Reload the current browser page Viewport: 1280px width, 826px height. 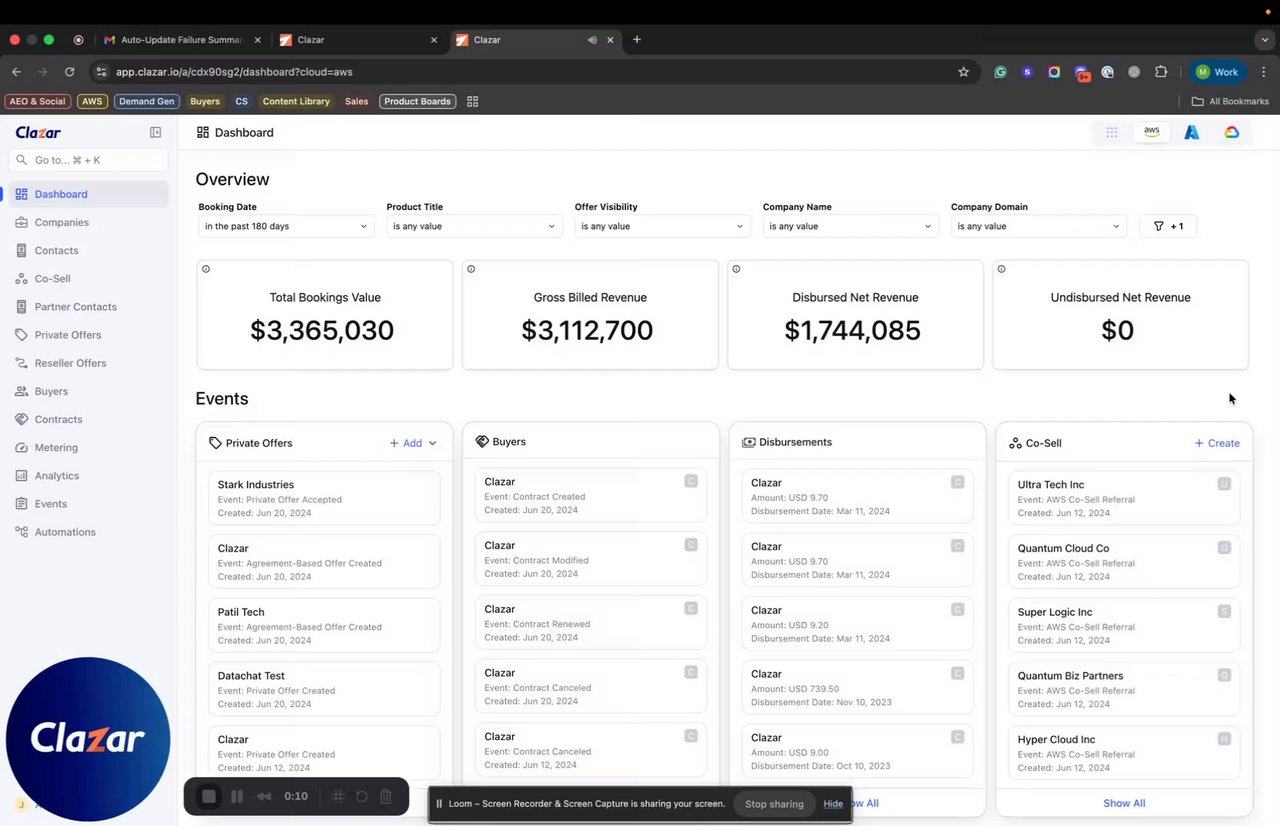click(x=70, y=72)
